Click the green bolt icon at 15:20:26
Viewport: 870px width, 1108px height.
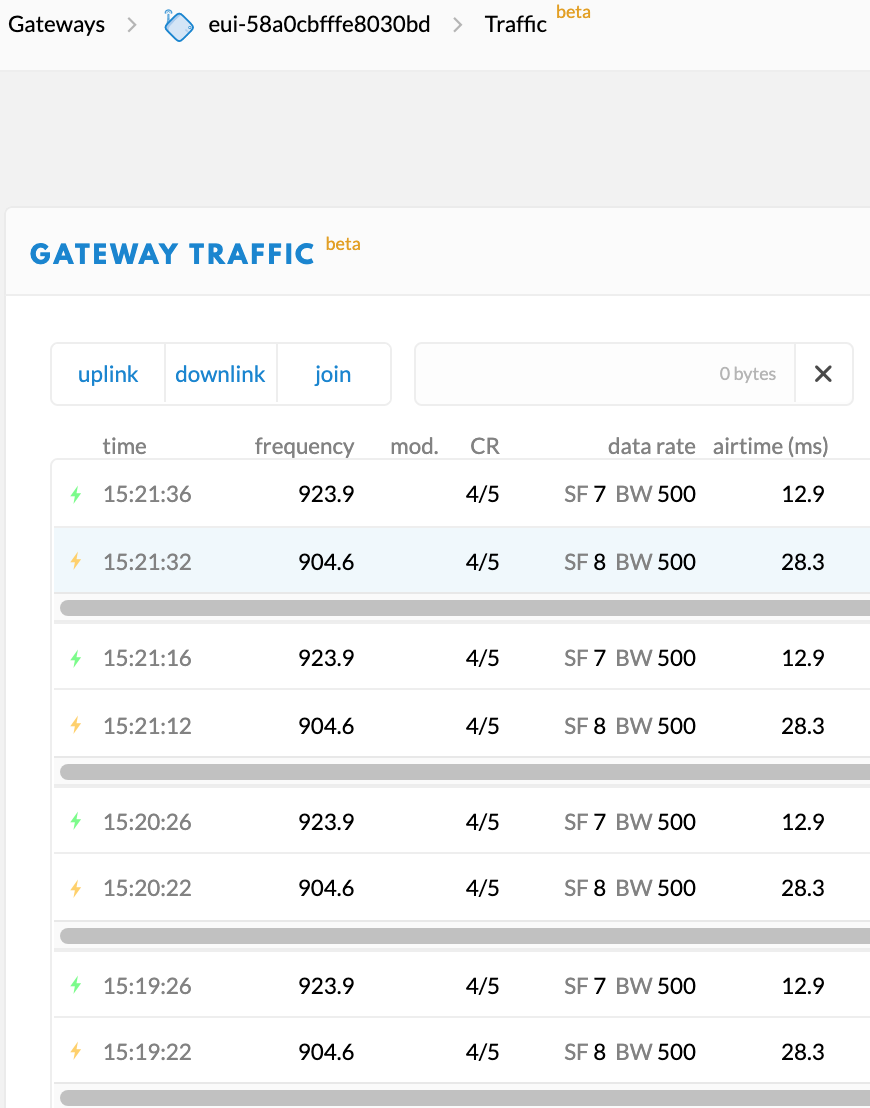[76, 821]
